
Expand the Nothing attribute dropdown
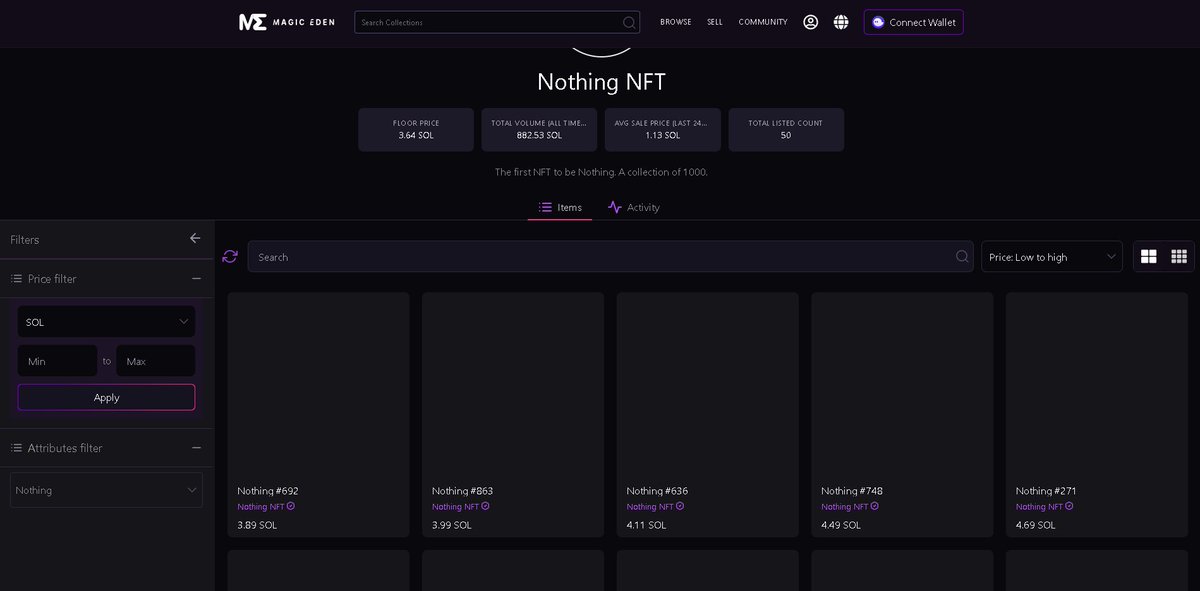pyautogui.click(x=106, y=490)
